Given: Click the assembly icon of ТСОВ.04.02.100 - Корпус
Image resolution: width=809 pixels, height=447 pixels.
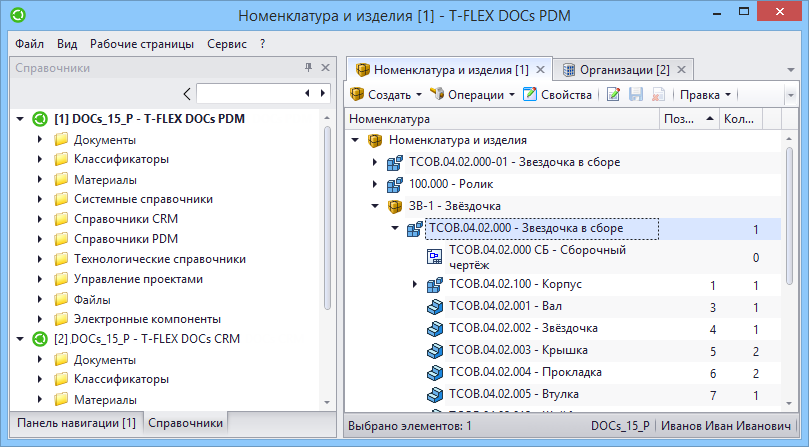Looking at the screenshot, I should click(435, 285).
